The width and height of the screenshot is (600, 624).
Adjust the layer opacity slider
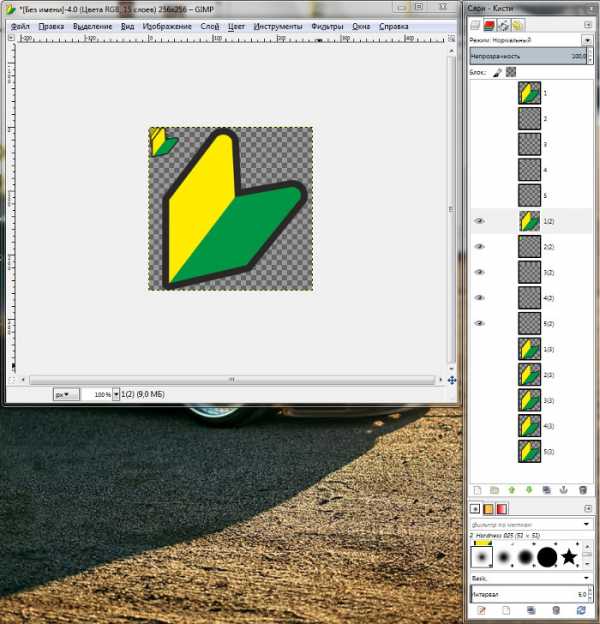click(x=528, y=56)
